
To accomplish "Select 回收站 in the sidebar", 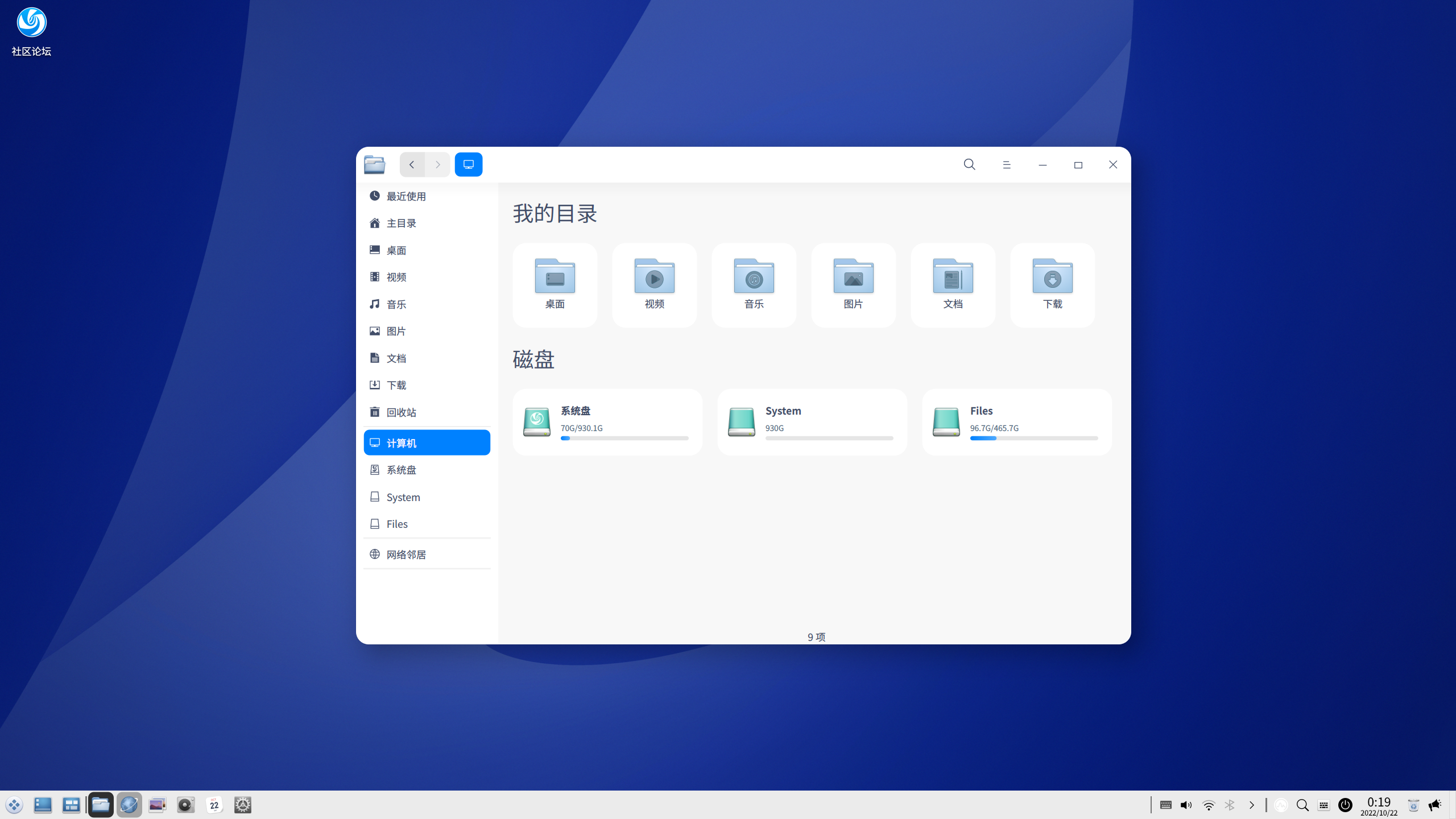I will 402,412.
